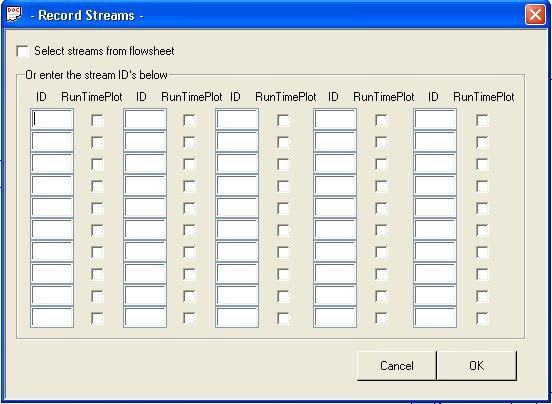The width and height of the screenshot is (552, 404).
Task: Click the top ID field in second column
Action: pyautogui.click(x=145, y=119)
